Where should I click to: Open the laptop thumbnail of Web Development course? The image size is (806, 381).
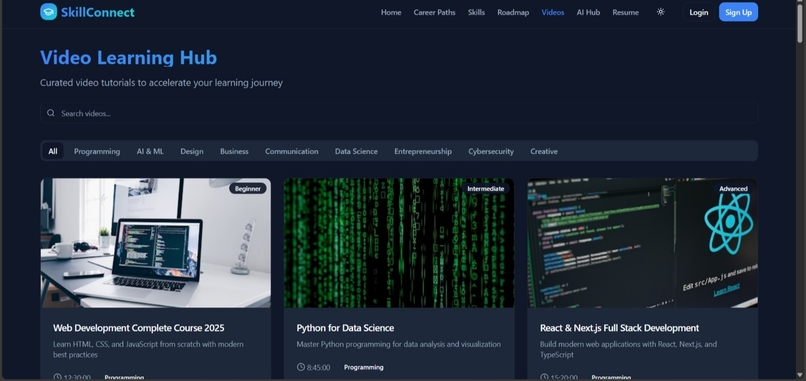pyautogui.click(x=156, y=243)
